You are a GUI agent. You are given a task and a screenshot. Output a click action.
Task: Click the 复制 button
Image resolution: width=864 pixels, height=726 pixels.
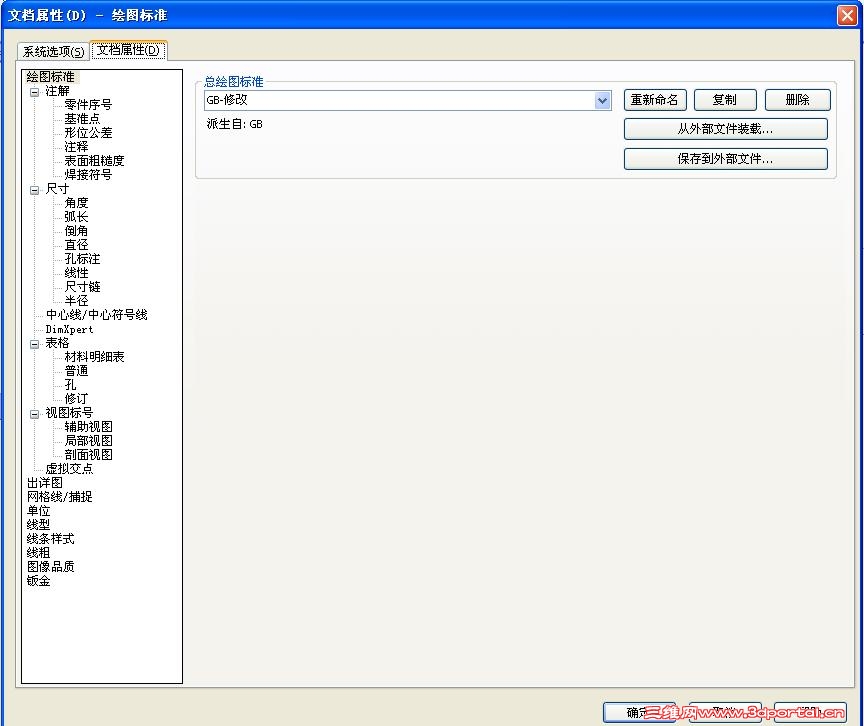(725, 100)
